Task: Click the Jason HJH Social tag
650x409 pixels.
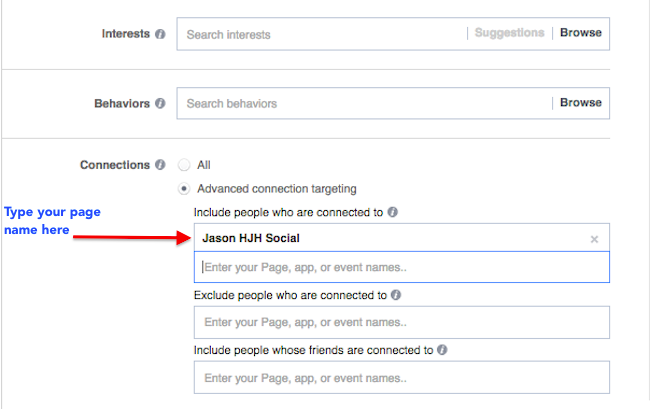Action: pyautogui.click(x=251, y=238)
